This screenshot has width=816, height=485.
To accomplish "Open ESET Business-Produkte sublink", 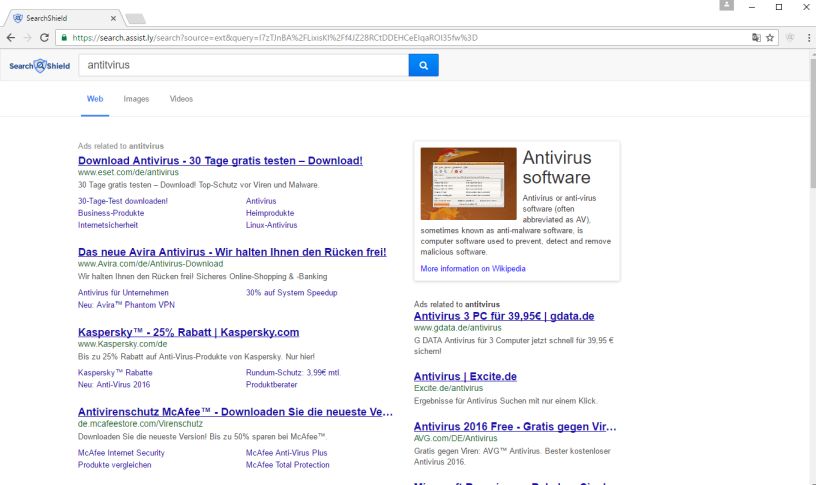I will 111,213.
